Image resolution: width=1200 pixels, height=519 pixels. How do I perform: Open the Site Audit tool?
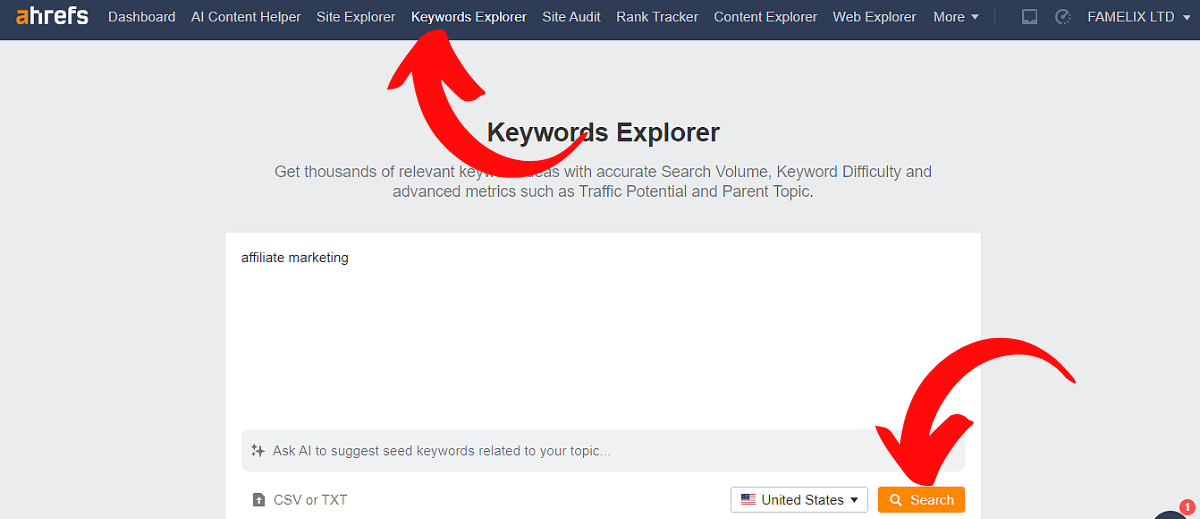click(572, 17)
